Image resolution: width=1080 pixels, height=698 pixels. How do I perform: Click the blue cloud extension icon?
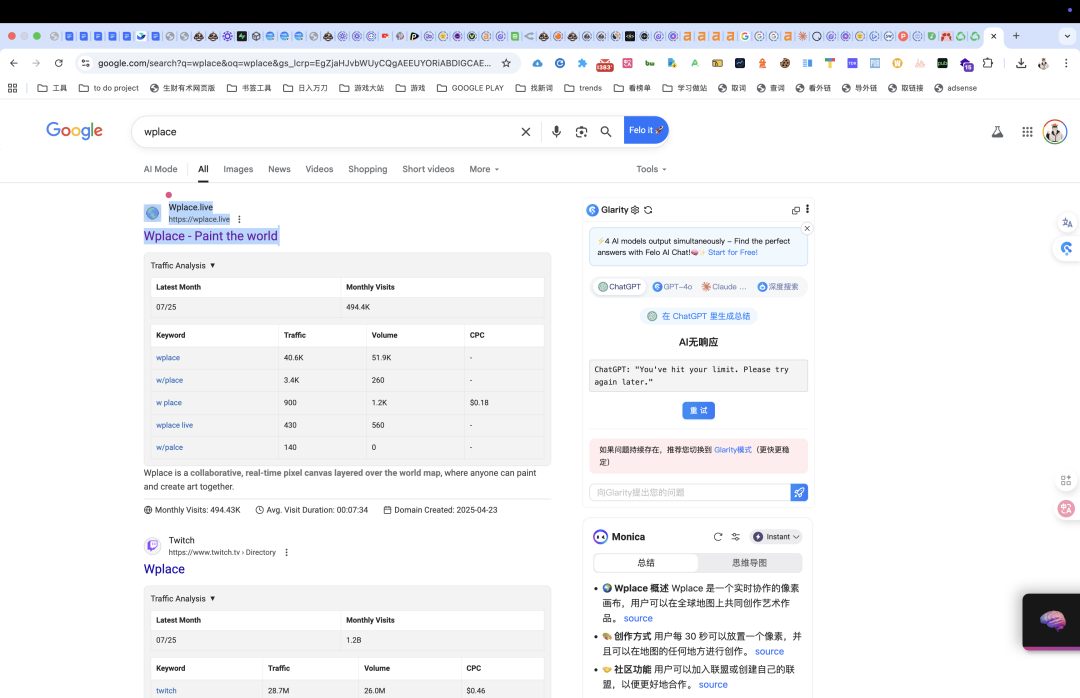pyautogui.click(x=537, y=63)
